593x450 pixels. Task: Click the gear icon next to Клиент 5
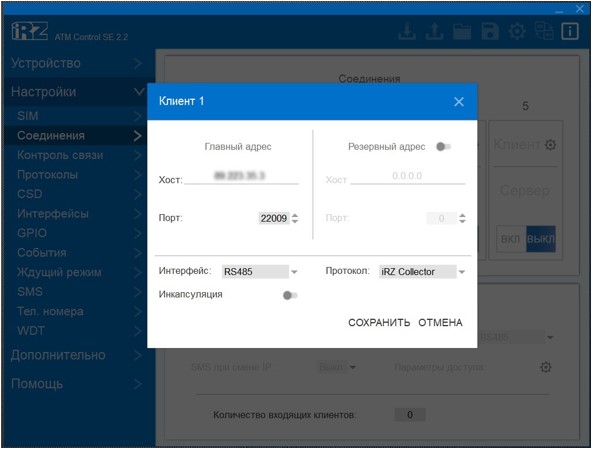551,145
